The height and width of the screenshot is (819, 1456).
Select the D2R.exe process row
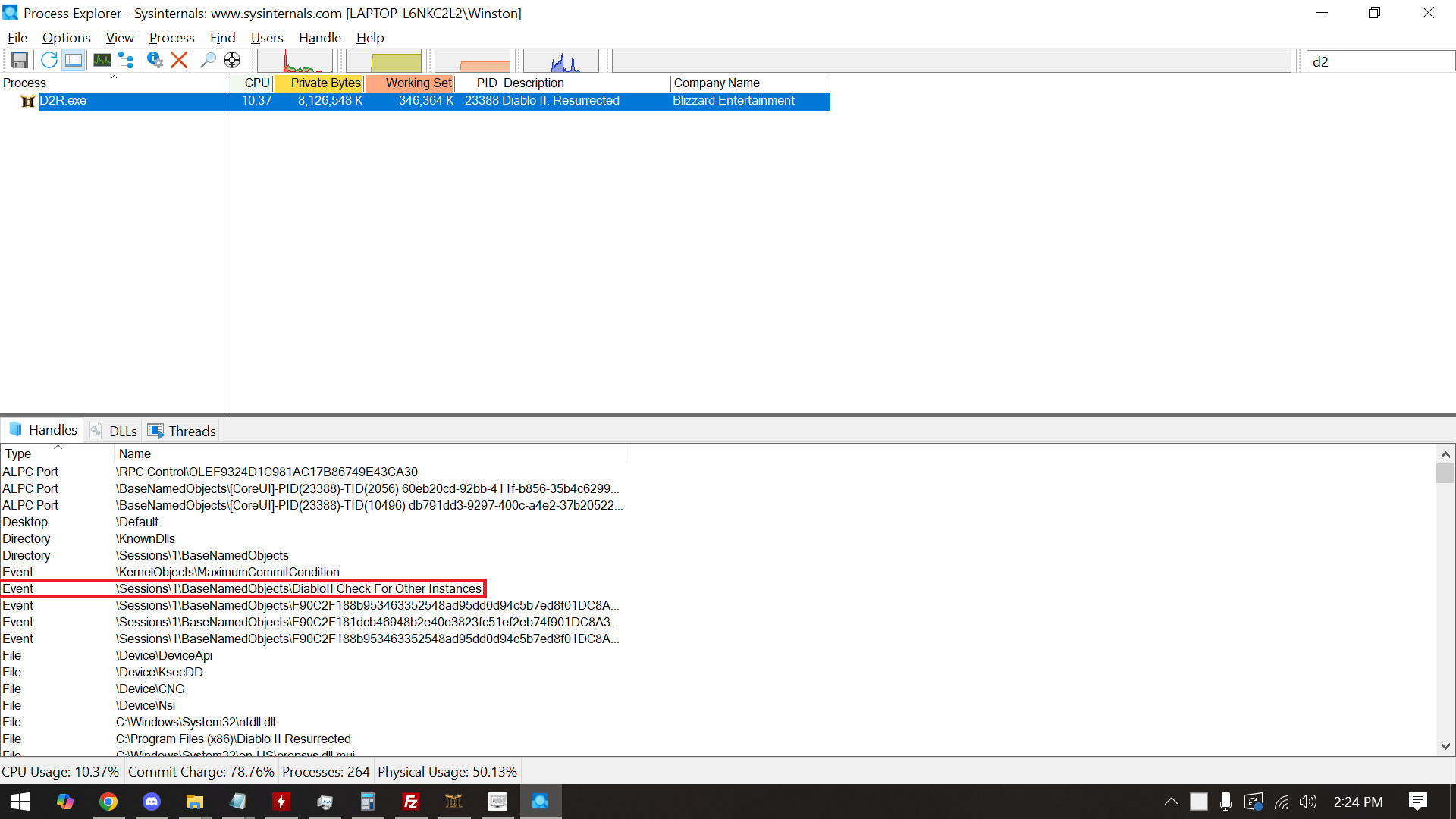63,100
